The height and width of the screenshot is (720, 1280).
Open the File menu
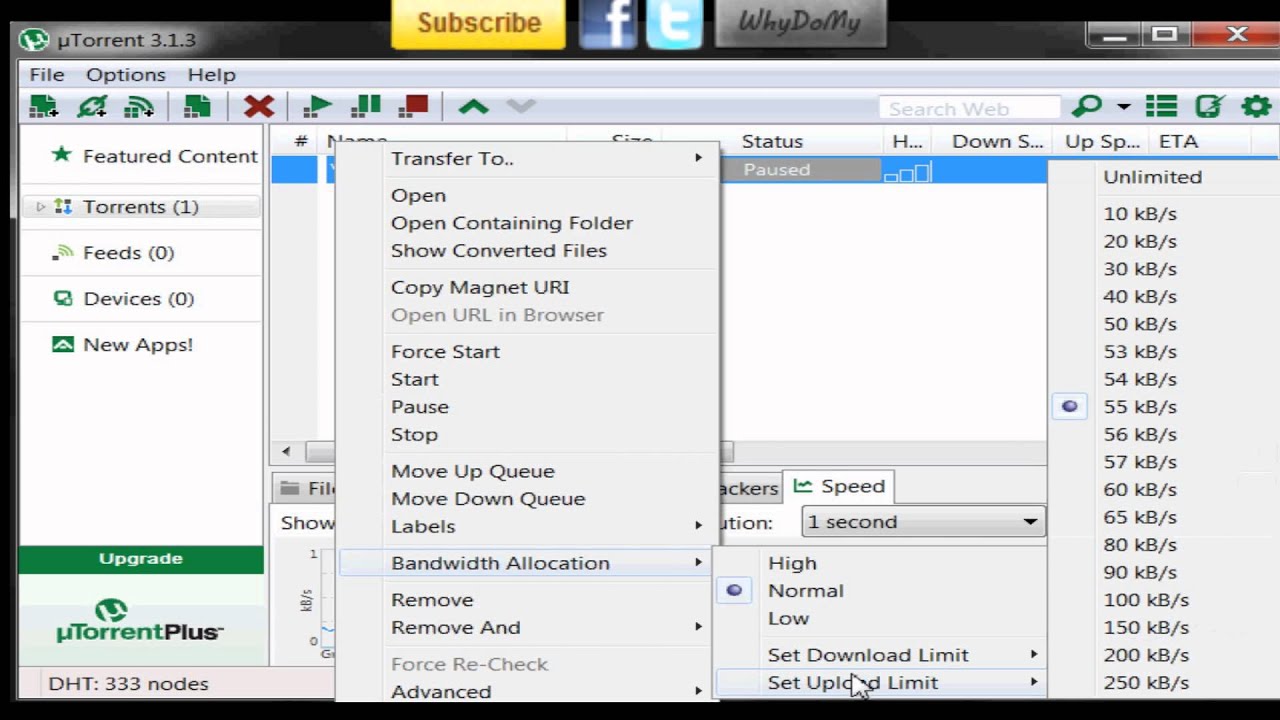47,75
